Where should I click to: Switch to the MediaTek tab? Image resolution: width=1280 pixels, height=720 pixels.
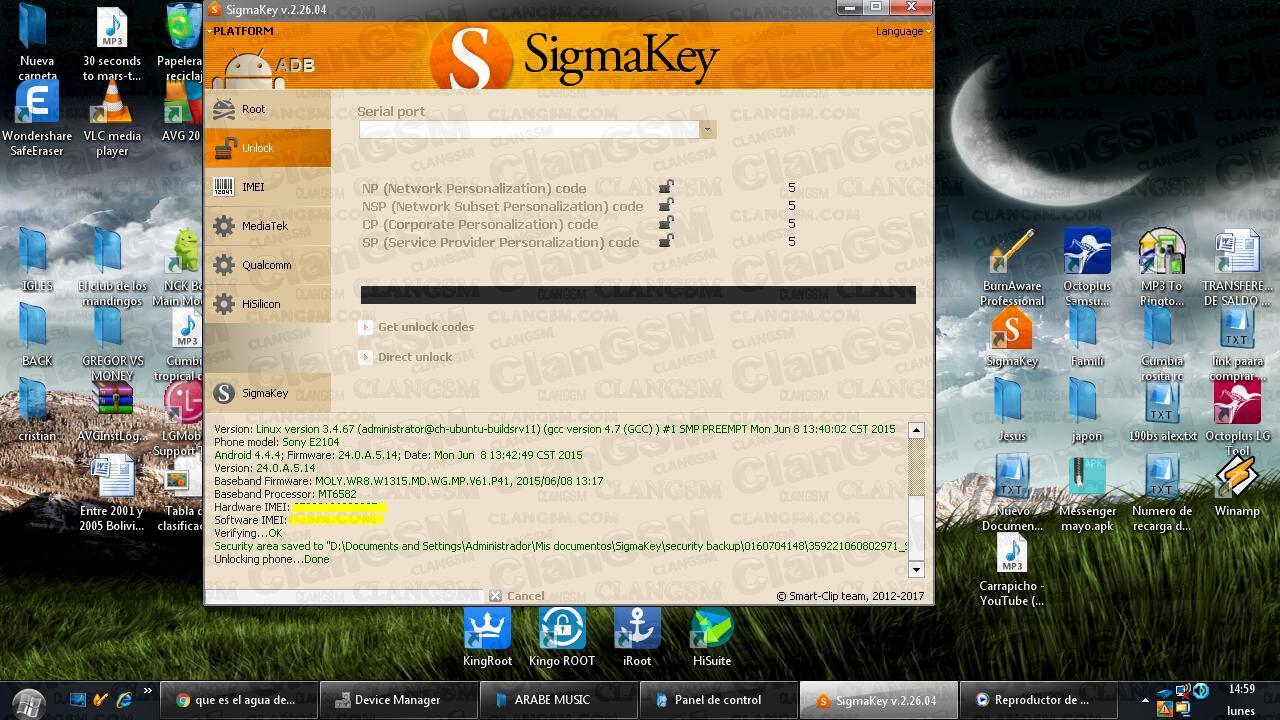(x=267, y=226)
